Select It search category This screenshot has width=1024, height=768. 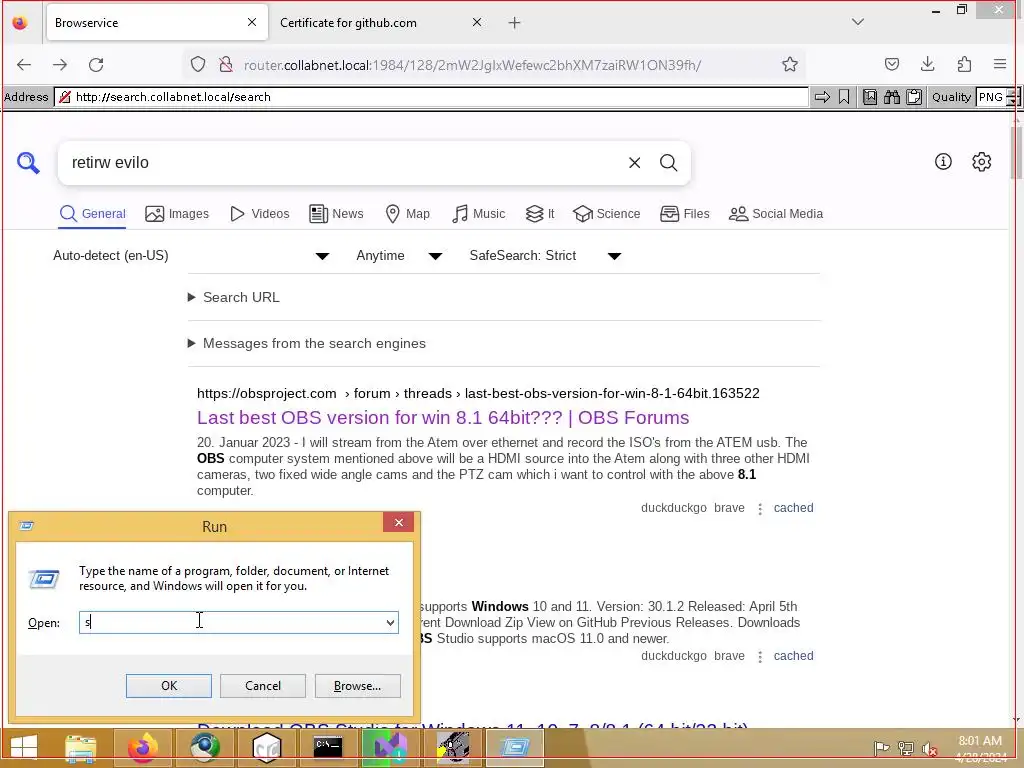click(x=540, y=214)
